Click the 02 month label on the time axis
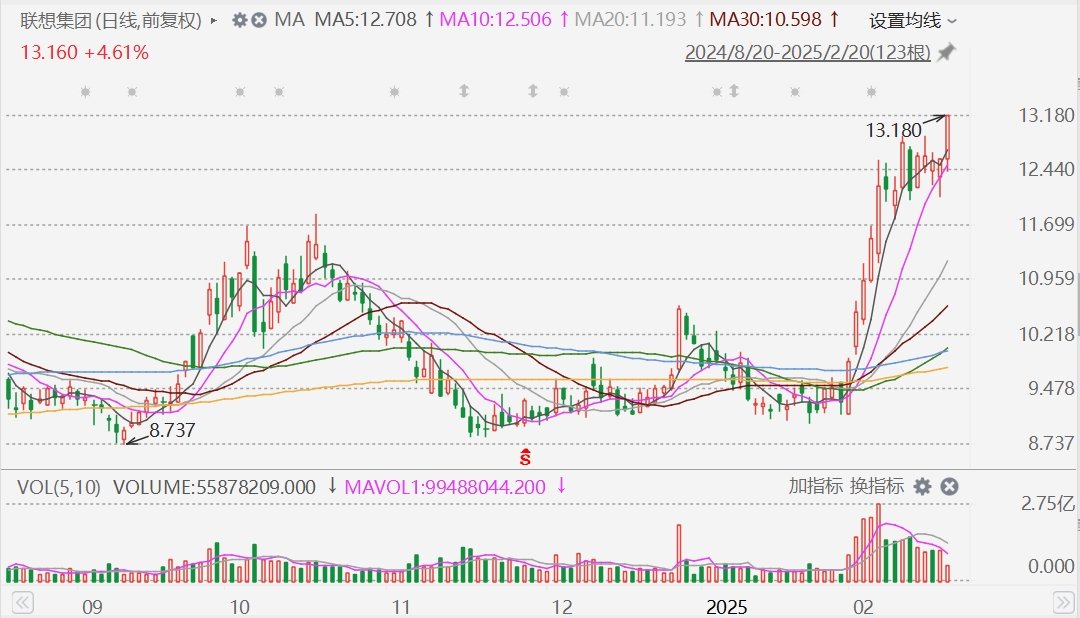1080x618 pixels. (x=863, y=607)
